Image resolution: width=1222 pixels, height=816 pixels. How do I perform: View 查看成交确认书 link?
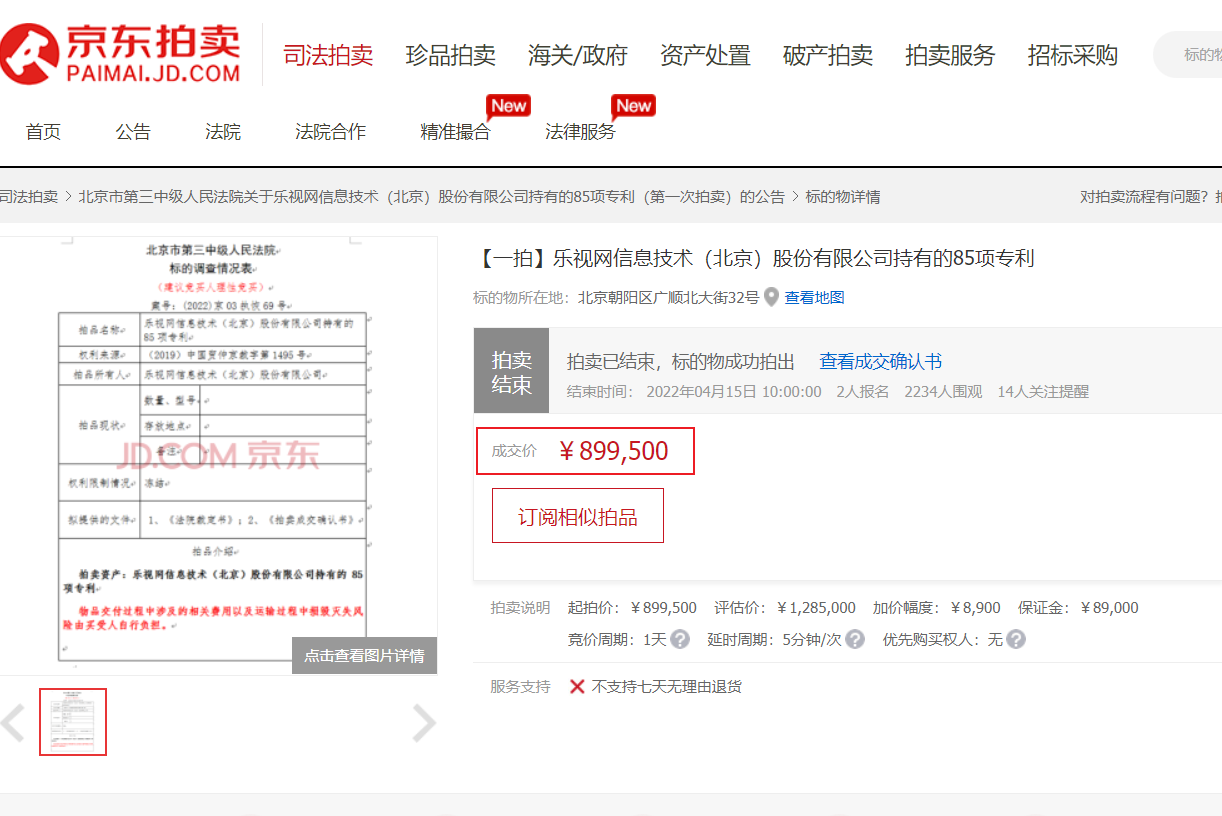(878, 361)
